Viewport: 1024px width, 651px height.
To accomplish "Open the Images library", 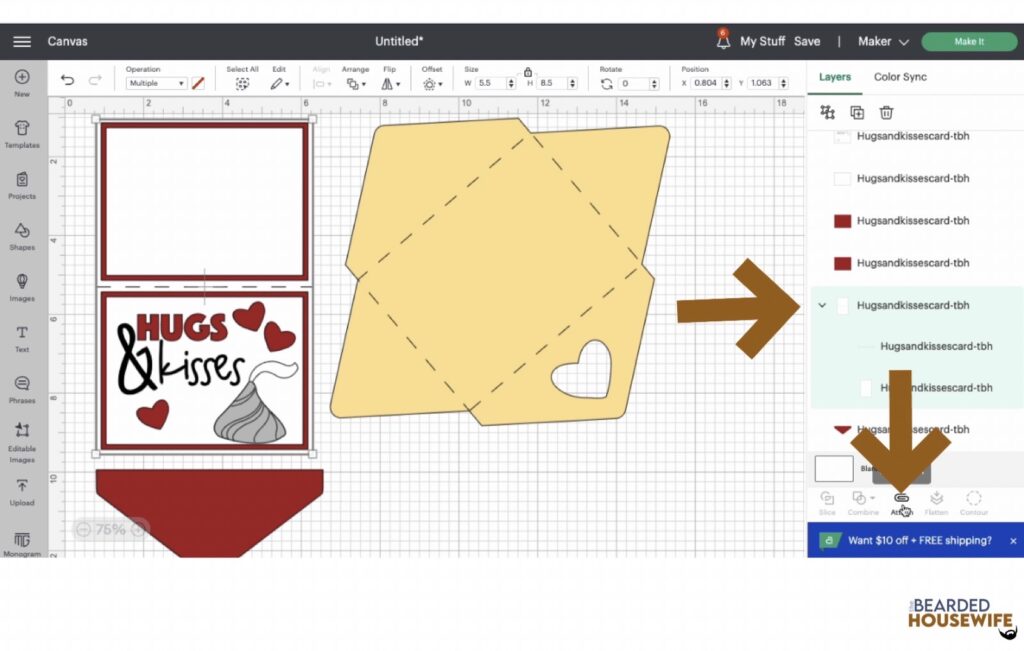I will click(22, 286).
